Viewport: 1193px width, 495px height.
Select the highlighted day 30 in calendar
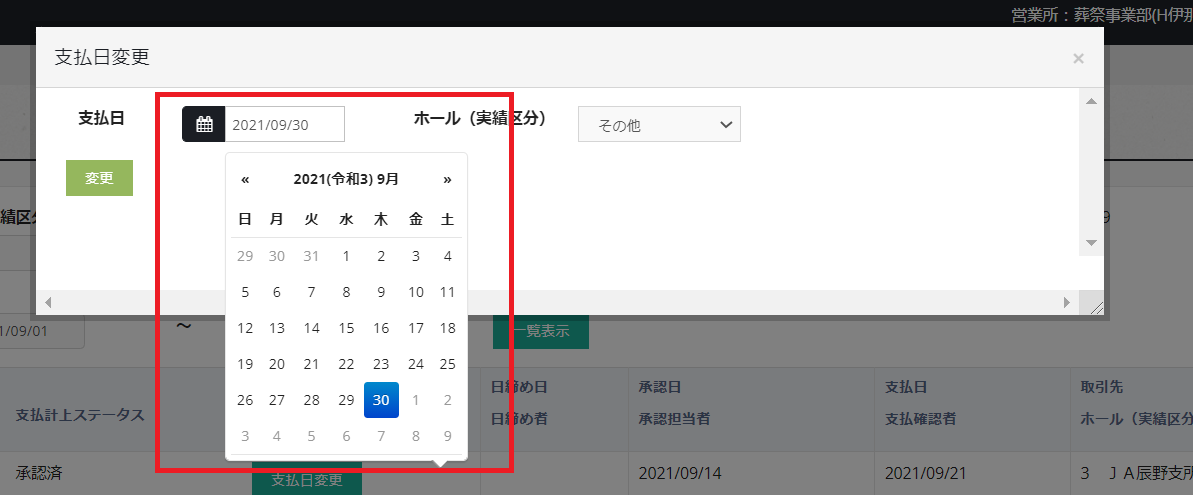click(x=381, y=400)
